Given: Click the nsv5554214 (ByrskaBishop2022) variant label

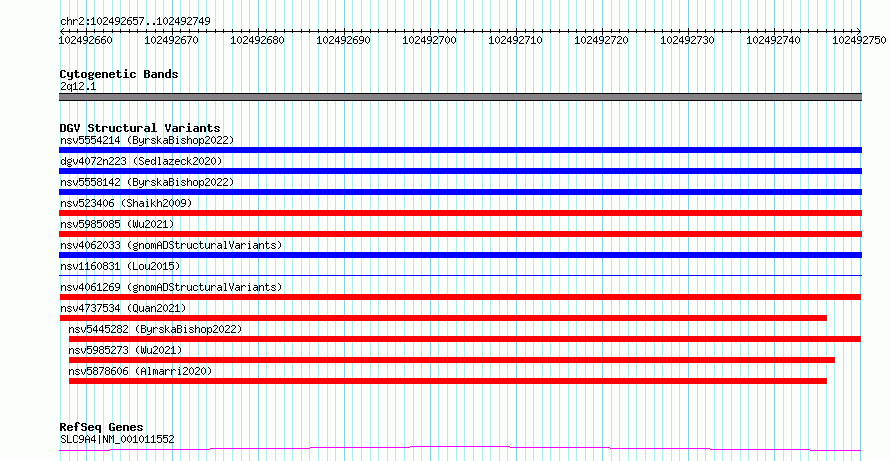Looking at the screenshot, I should point(146,140).
